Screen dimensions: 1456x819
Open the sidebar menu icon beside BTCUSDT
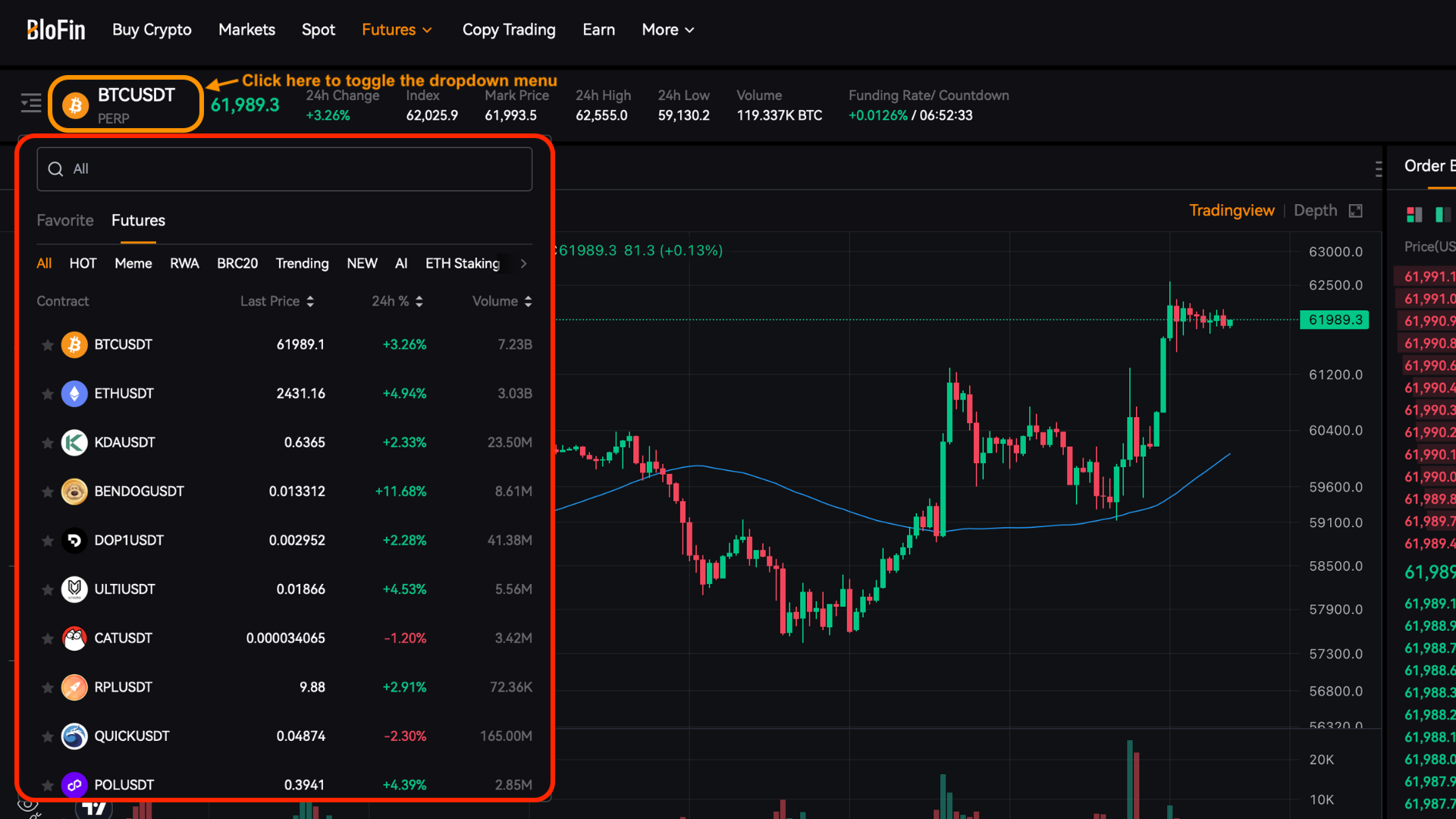pos(31,103)
